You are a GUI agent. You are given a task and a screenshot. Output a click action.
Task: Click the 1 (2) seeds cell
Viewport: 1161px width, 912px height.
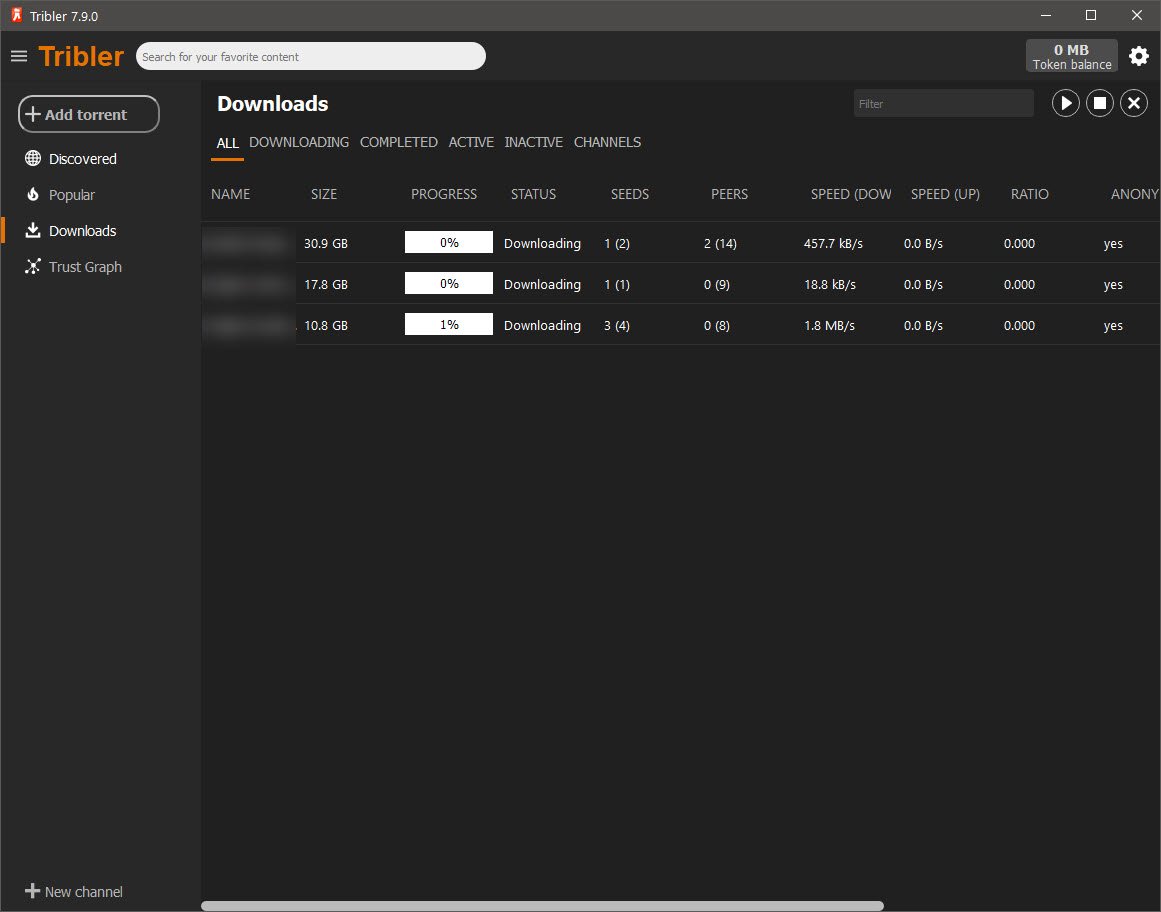pyautogui.click(x=617, y=244)
